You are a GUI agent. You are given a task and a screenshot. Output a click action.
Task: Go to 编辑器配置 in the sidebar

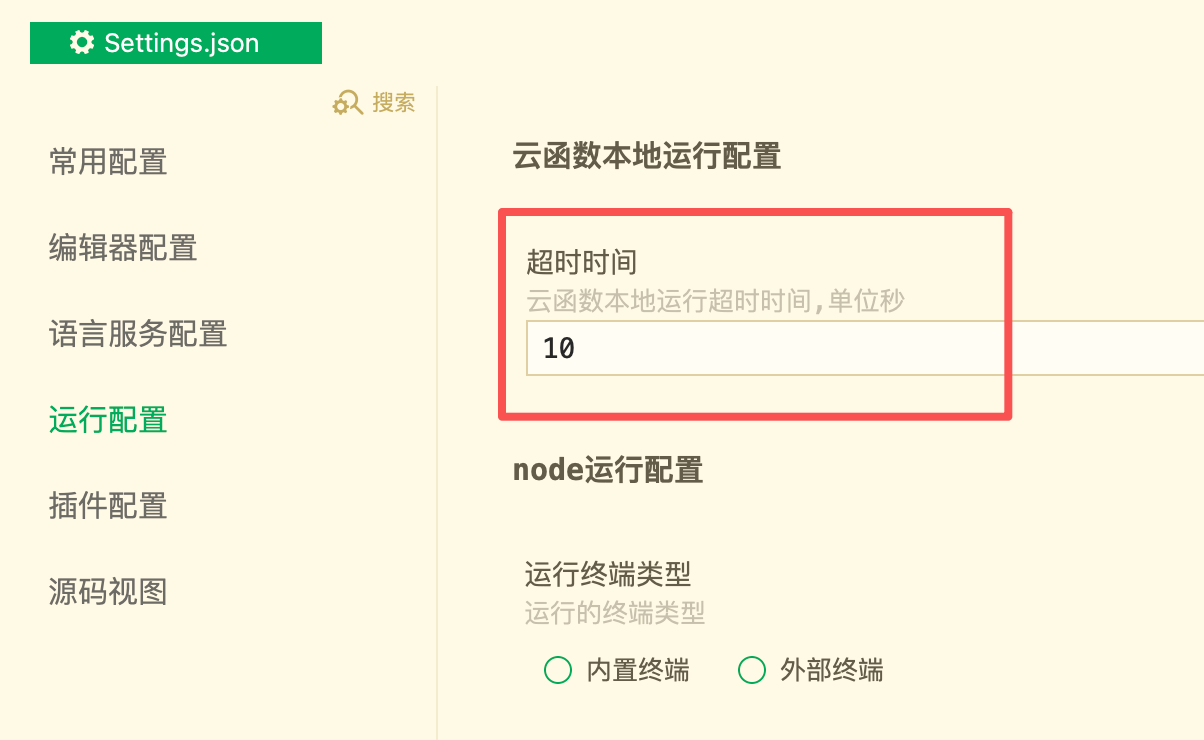(123, 248)
